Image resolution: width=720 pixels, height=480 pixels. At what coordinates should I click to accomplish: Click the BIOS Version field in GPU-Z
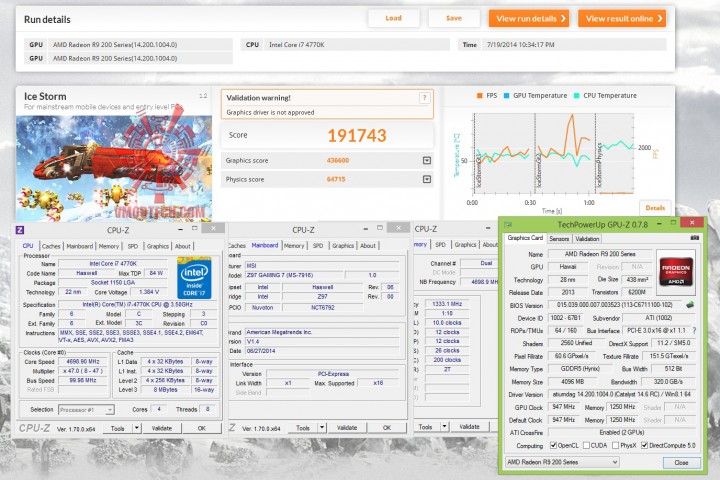click(614, 305)
